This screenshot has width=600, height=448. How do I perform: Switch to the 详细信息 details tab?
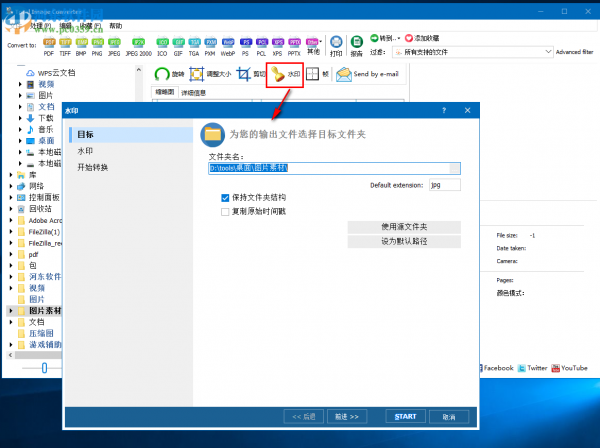194,93
